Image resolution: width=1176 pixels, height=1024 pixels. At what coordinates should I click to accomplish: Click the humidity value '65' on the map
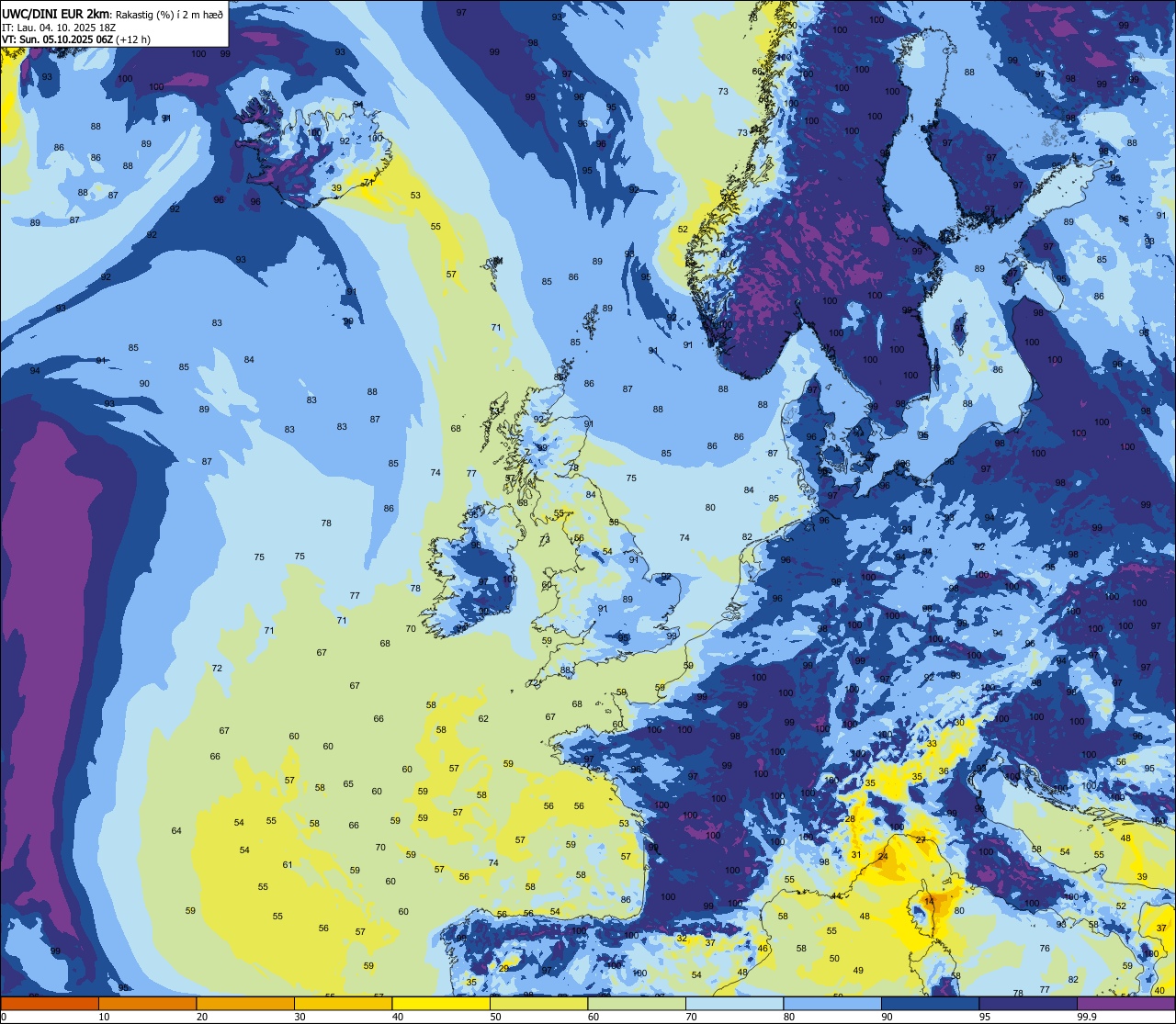(348, 784)
